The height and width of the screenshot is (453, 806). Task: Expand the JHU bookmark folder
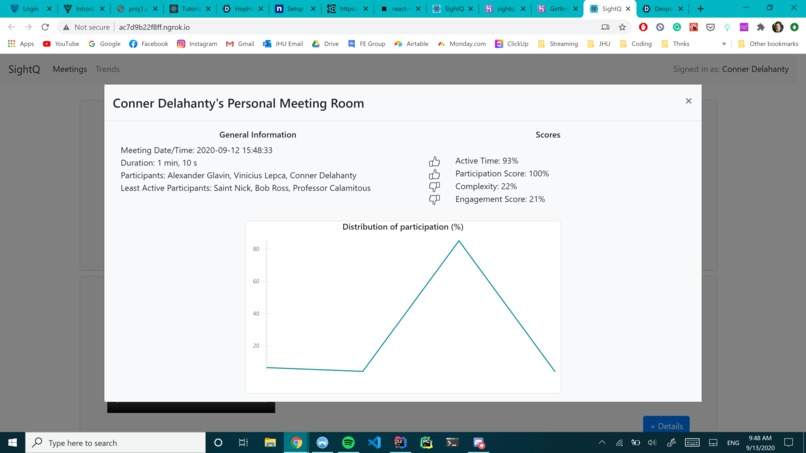(x=599, y=44)
